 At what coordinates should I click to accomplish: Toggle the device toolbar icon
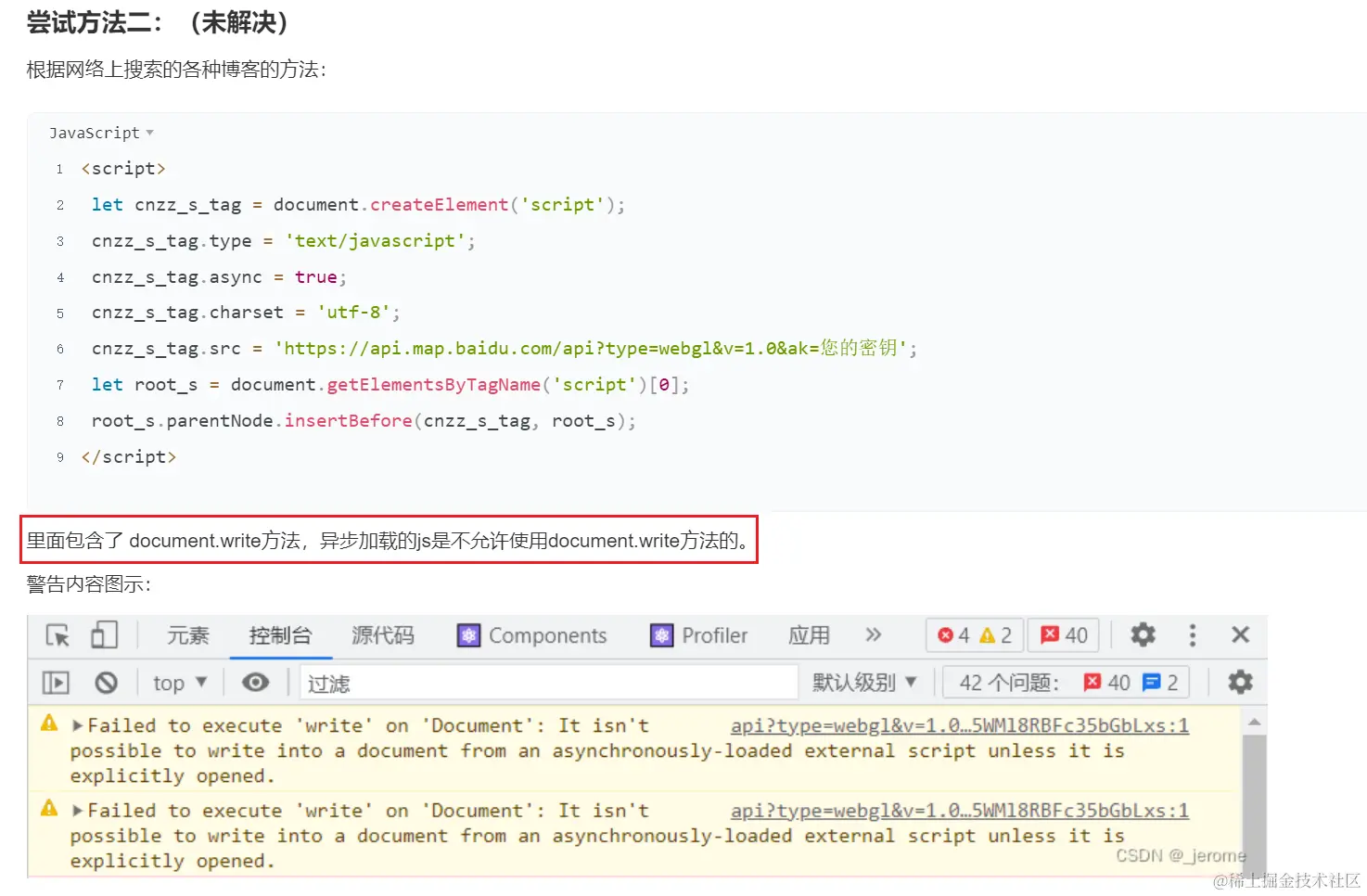[x=104, y=635]
